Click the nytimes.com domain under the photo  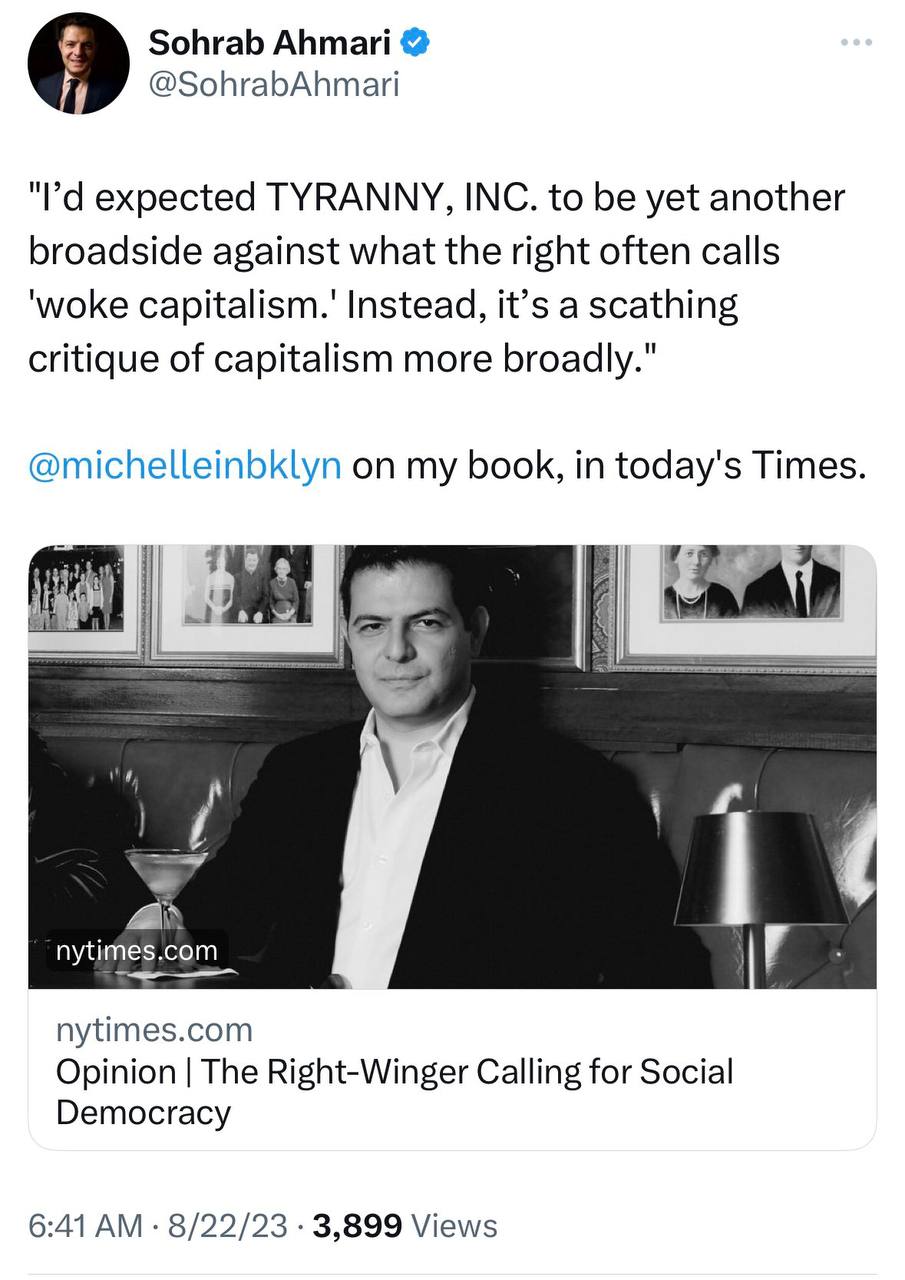click(154, 1029)
